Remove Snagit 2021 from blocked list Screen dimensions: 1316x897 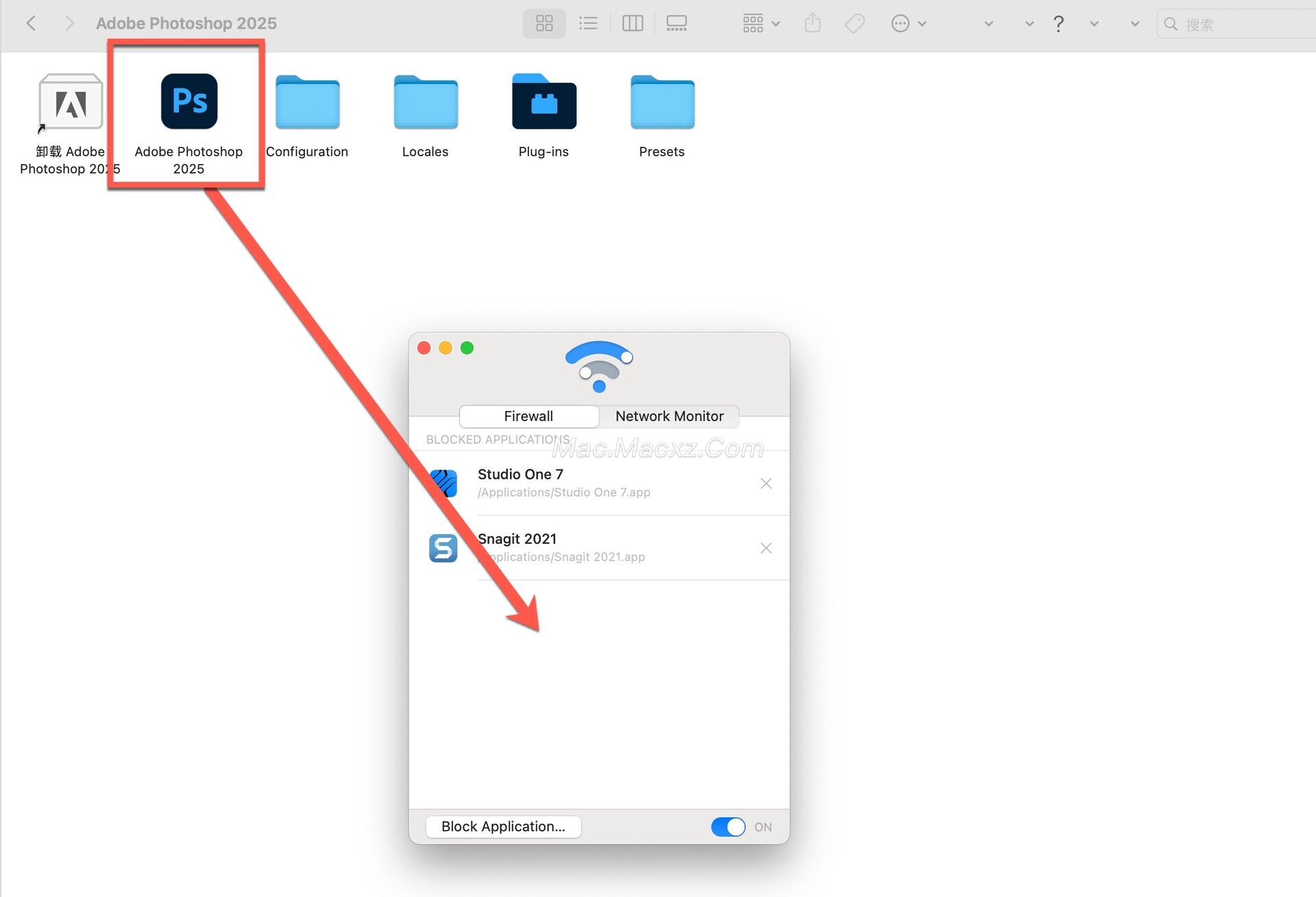pyautogui.click(x=766, y=548)
